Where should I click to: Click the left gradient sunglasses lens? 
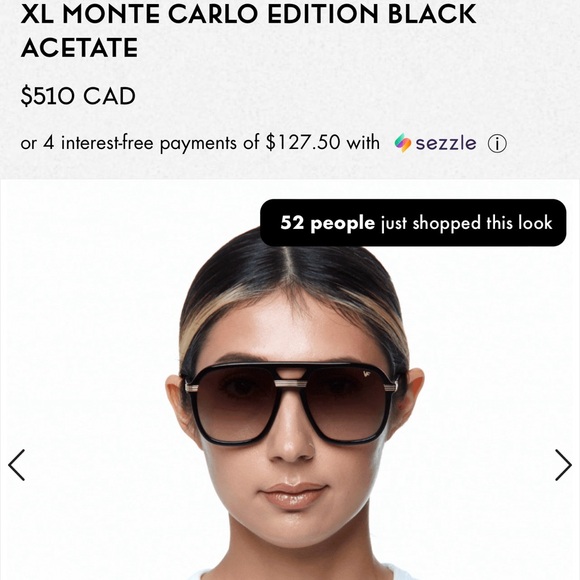236,404
